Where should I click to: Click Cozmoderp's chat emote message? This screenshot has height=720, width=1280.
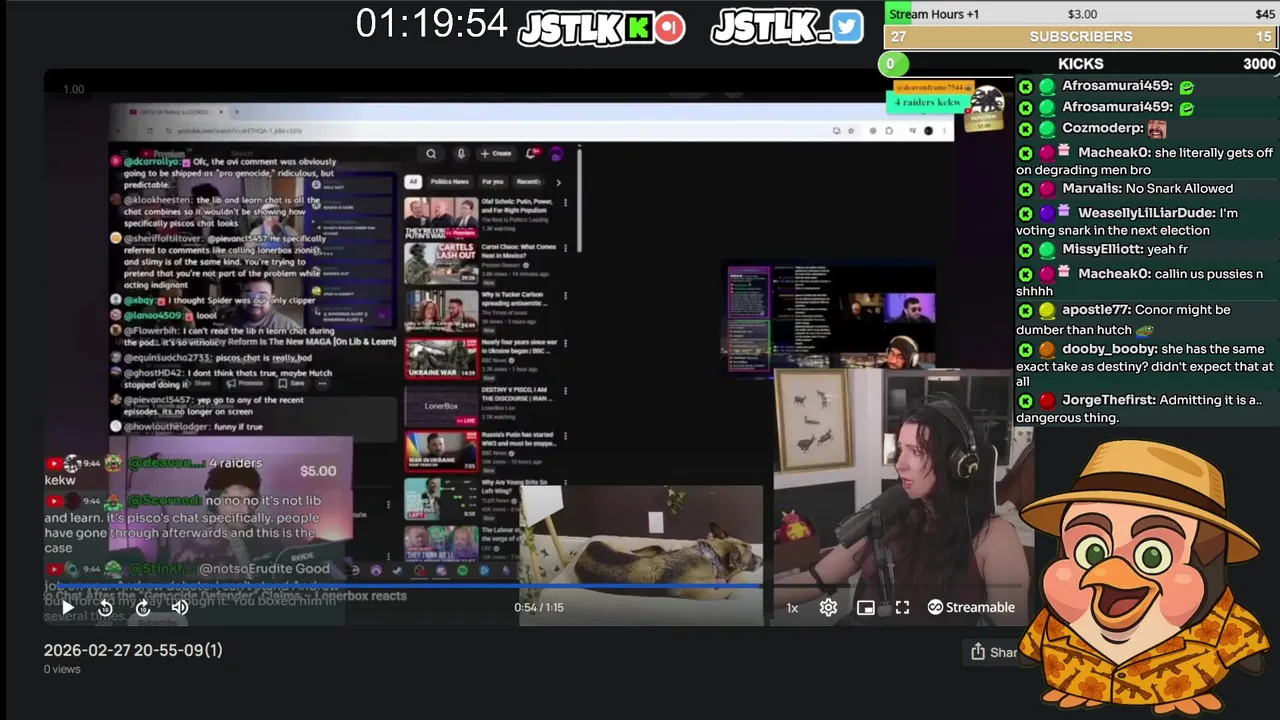(1114, 128)
